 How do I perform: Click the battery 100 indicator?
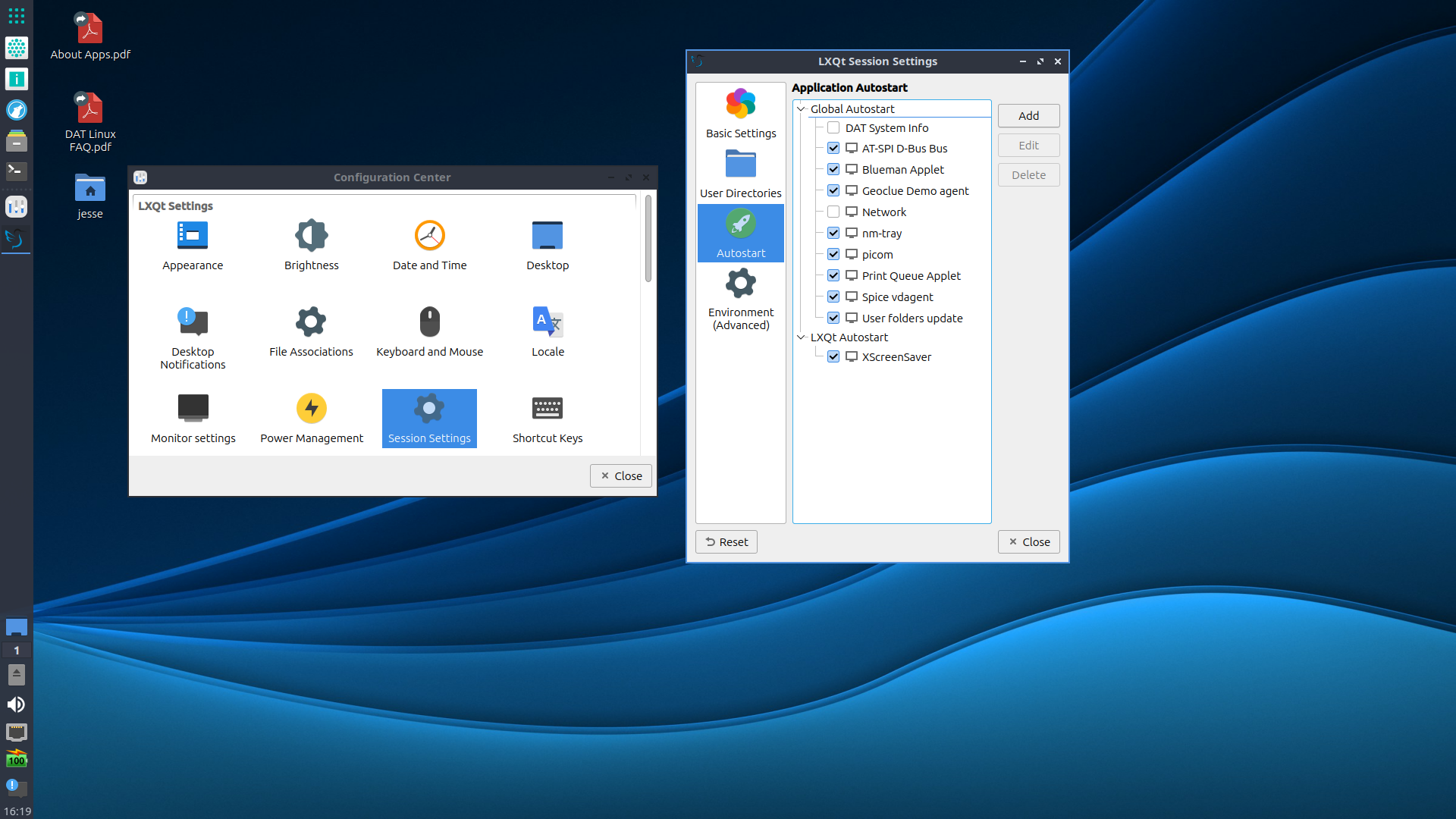coord(17,759)
